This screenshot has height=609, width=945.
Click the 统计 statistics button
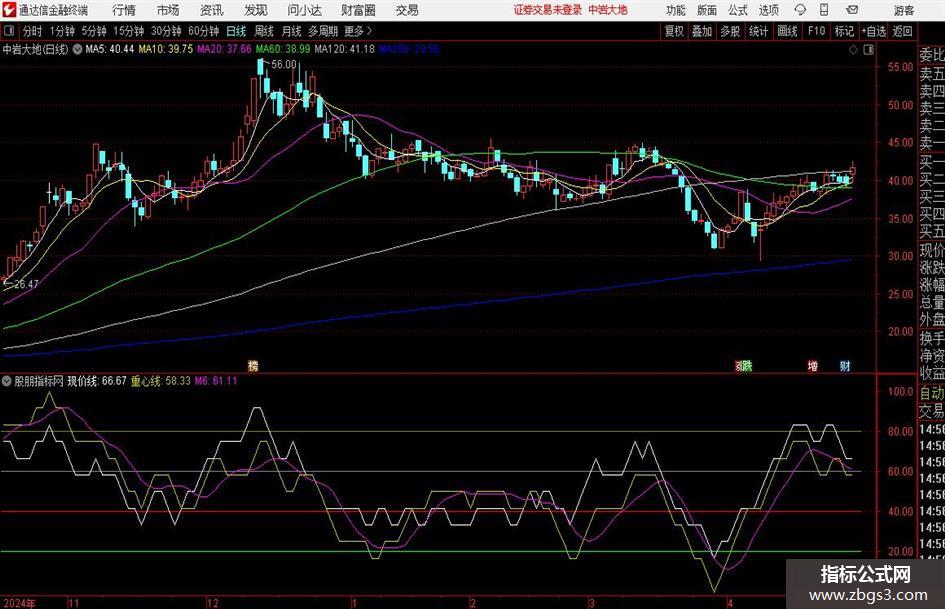tap(759, 31)
